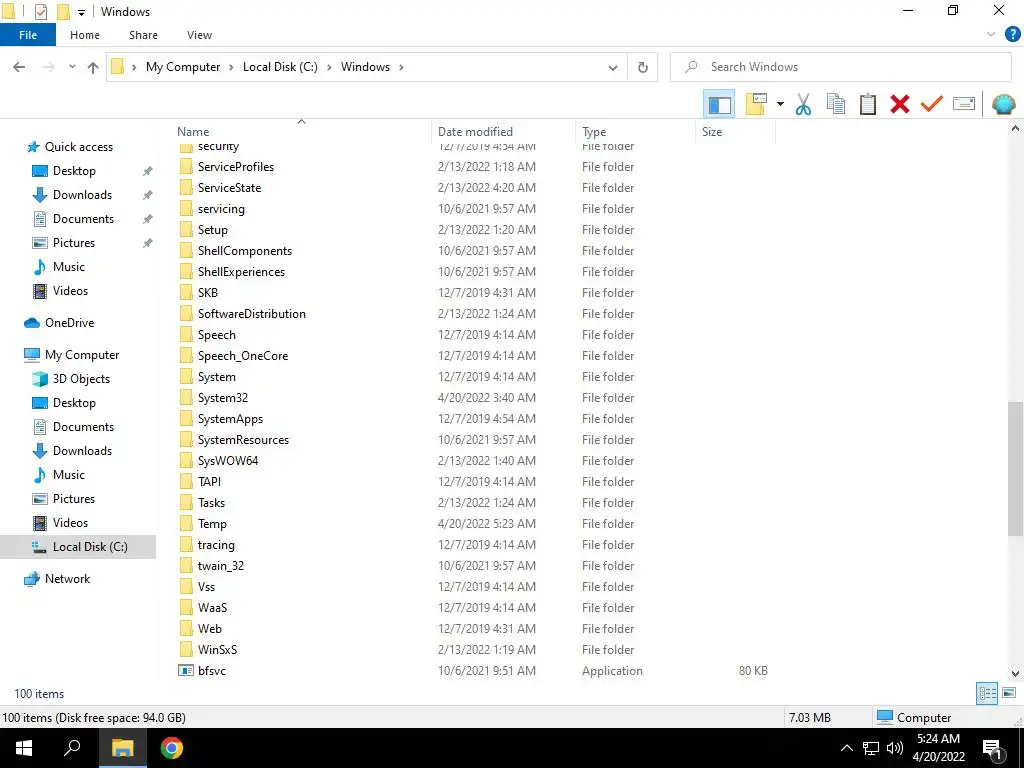
Task: Select the WinSxS folder
Action: (x=217, y=650)
